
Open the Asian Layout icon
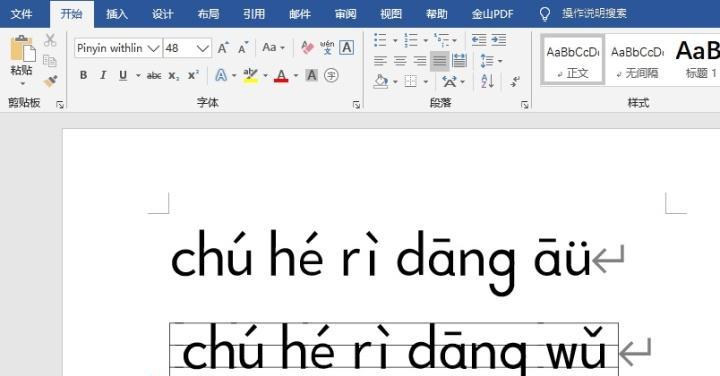coord(450,81)
